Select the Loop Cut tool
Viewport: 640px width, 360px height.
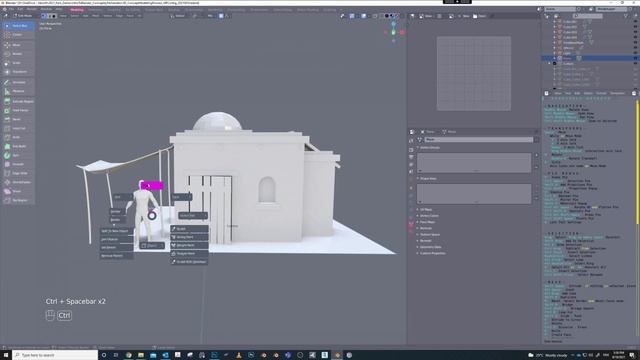(x=19, y=128)
